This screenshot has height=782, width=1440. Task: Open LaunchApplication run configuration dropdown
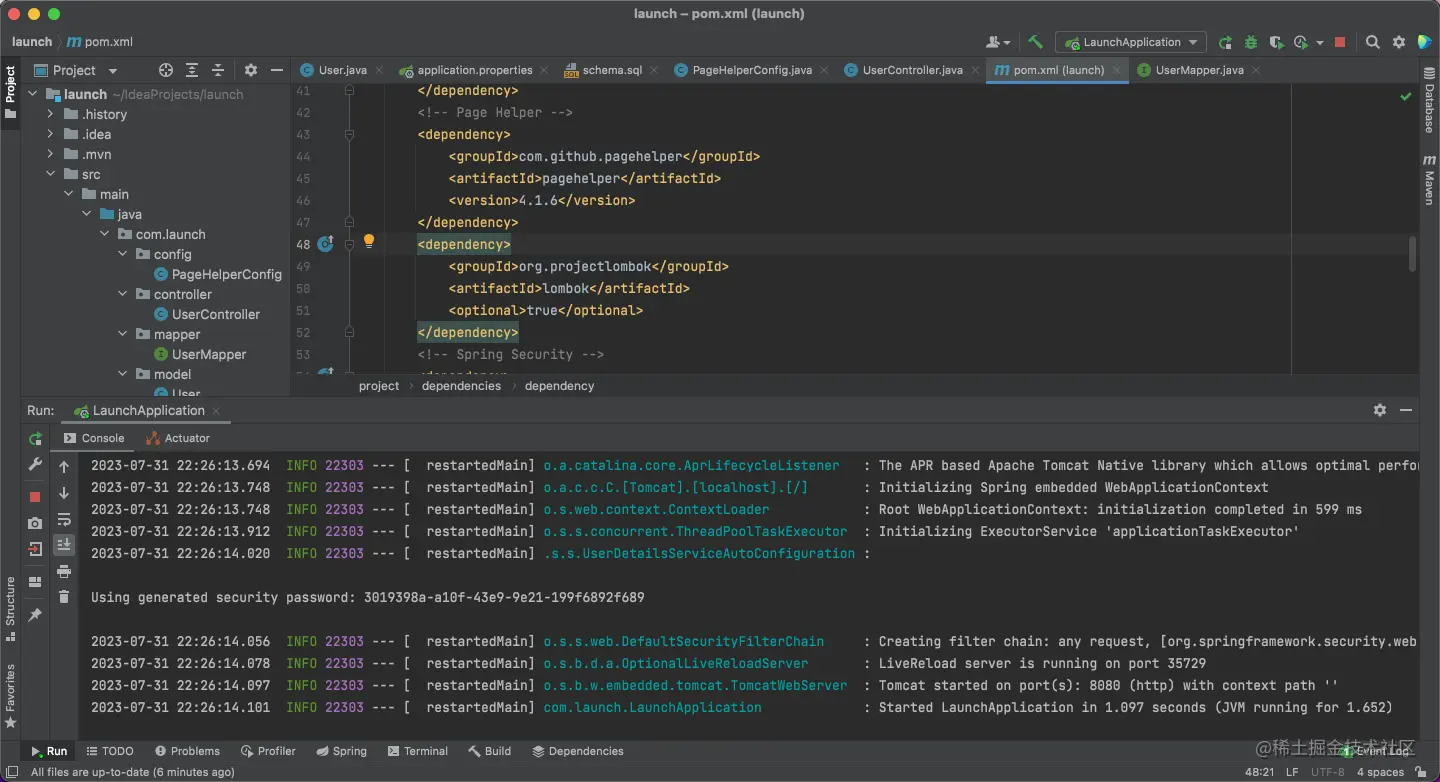tap(1131, 42)
